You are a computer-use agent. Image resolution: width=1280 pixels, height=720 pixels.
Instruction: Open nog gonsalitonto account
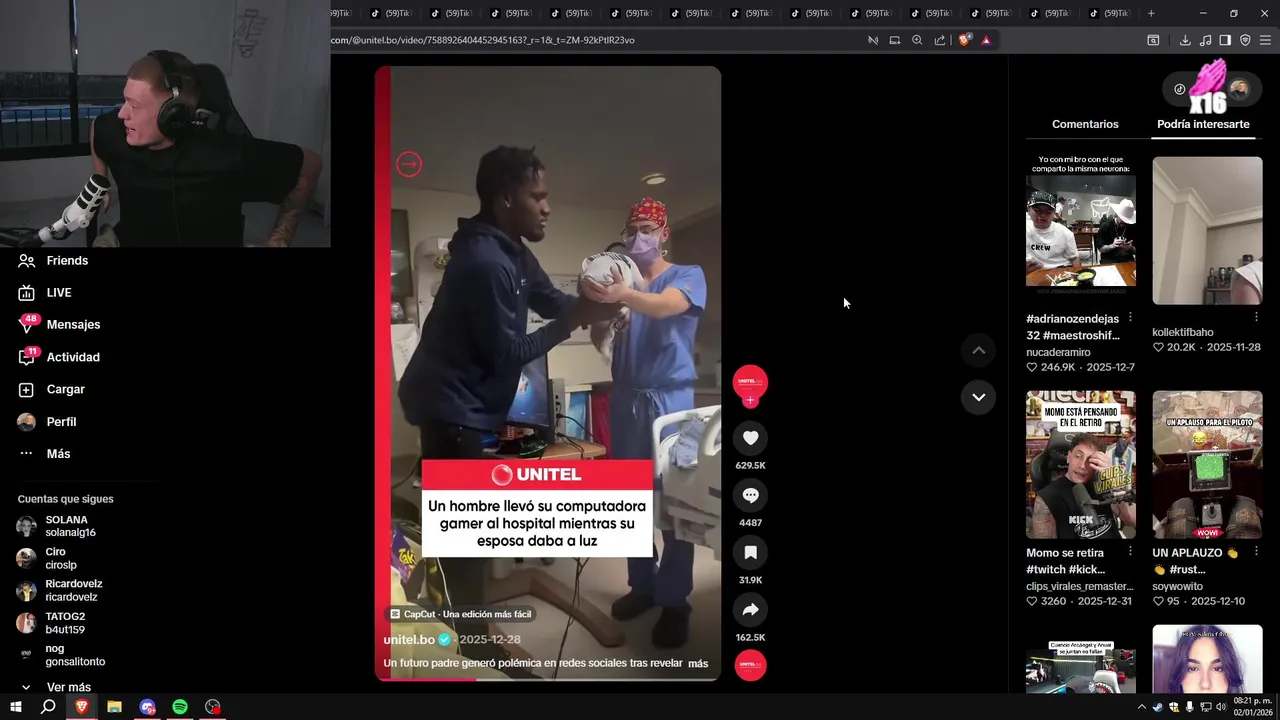pyautogui.click(x=61, y=655)
